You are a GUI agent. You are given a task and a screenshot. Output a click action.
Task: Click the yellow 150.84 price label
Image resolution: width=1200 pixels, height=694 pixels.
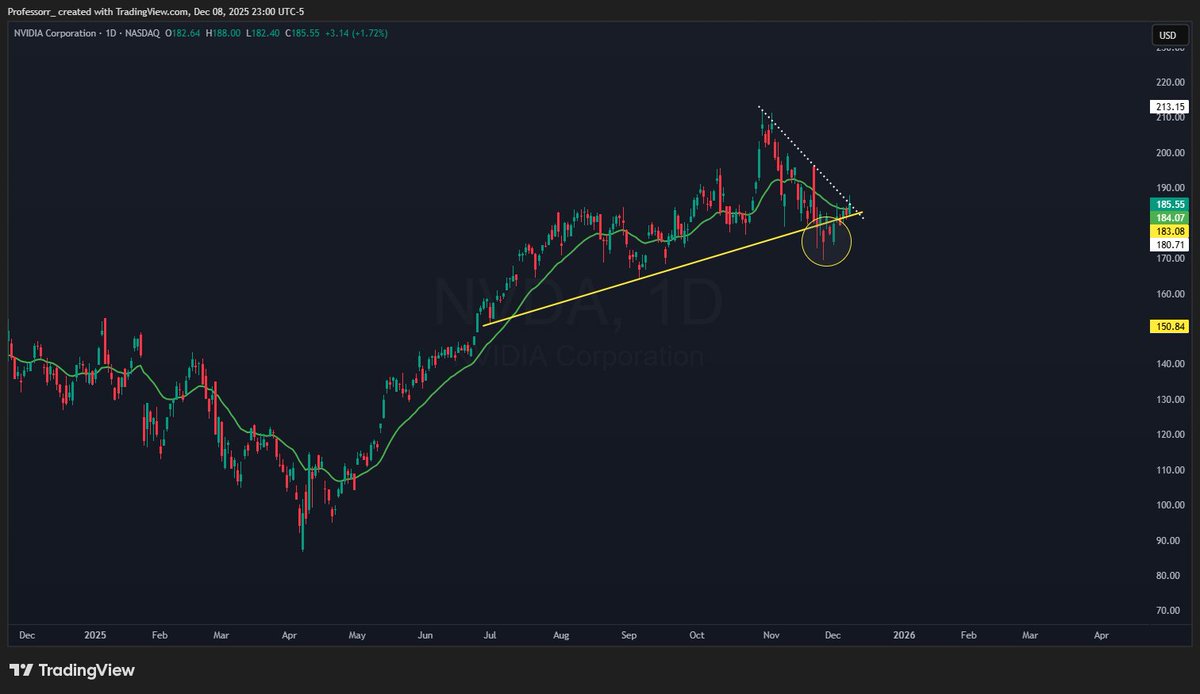pyautogui.click(x=1169, y=326)
